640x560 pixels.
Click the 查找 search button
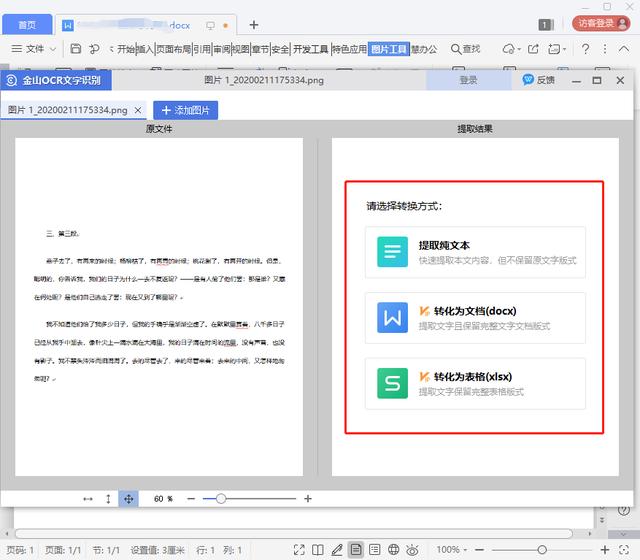pos(465,49)
